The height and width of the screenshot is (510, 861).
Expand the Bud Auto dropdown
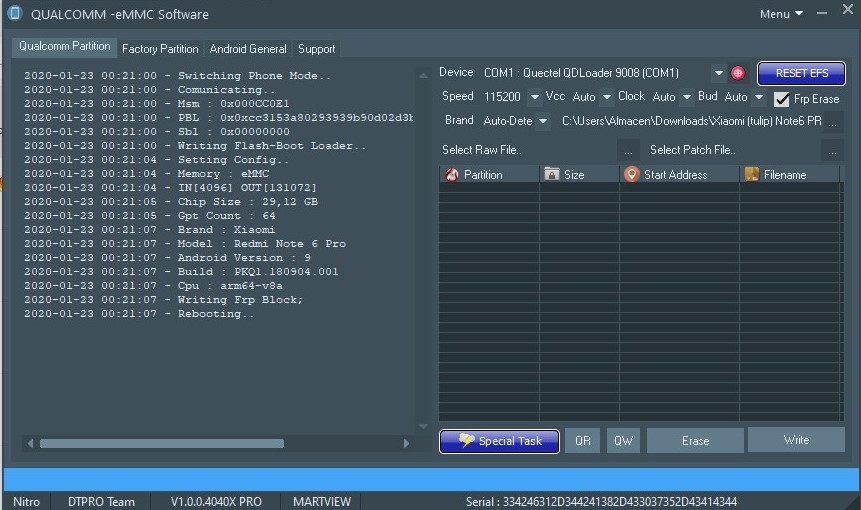[x=759, y=97]
